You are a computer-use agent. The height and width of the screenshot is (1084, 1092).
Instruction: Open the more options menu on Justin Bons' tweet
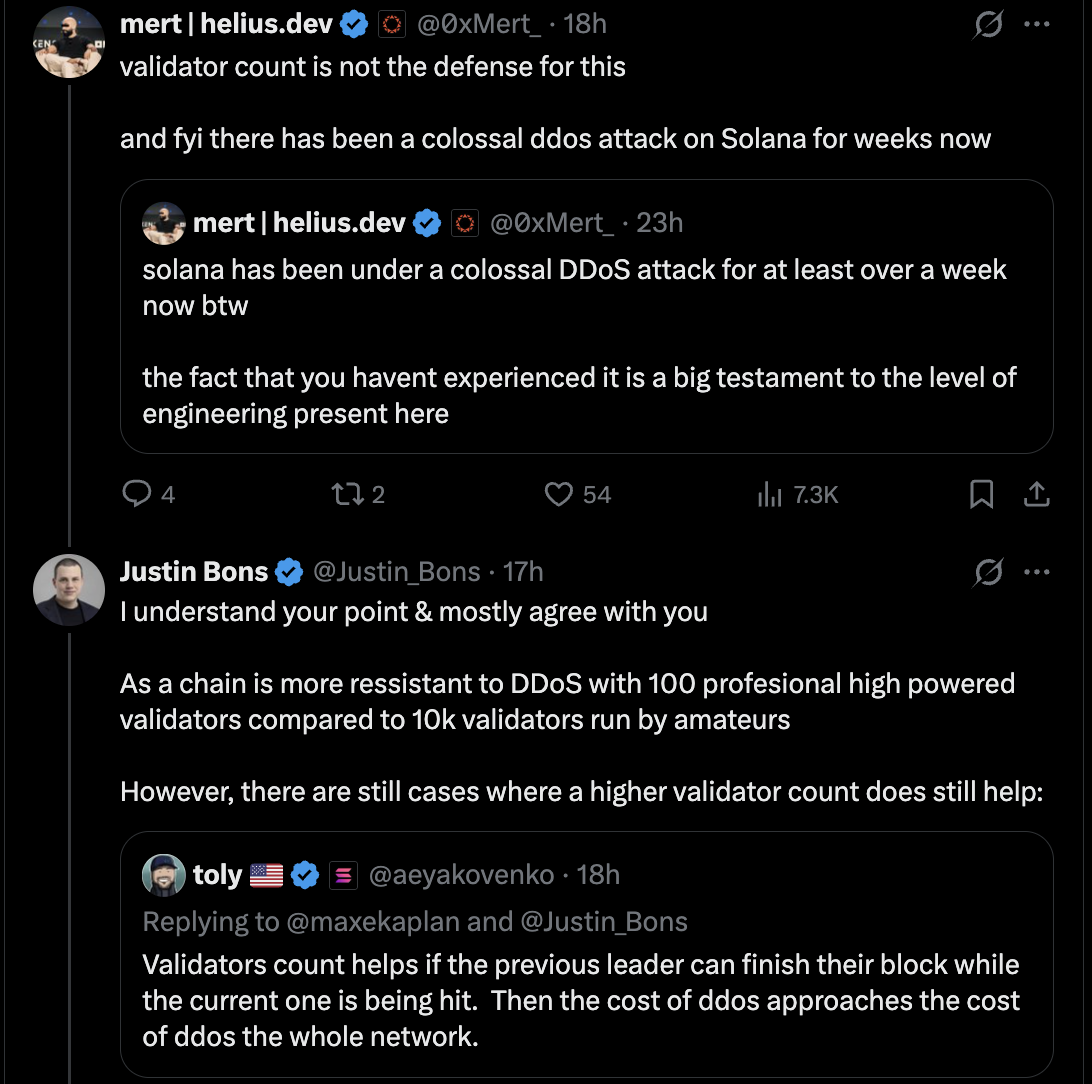[x=1038, y=573]
